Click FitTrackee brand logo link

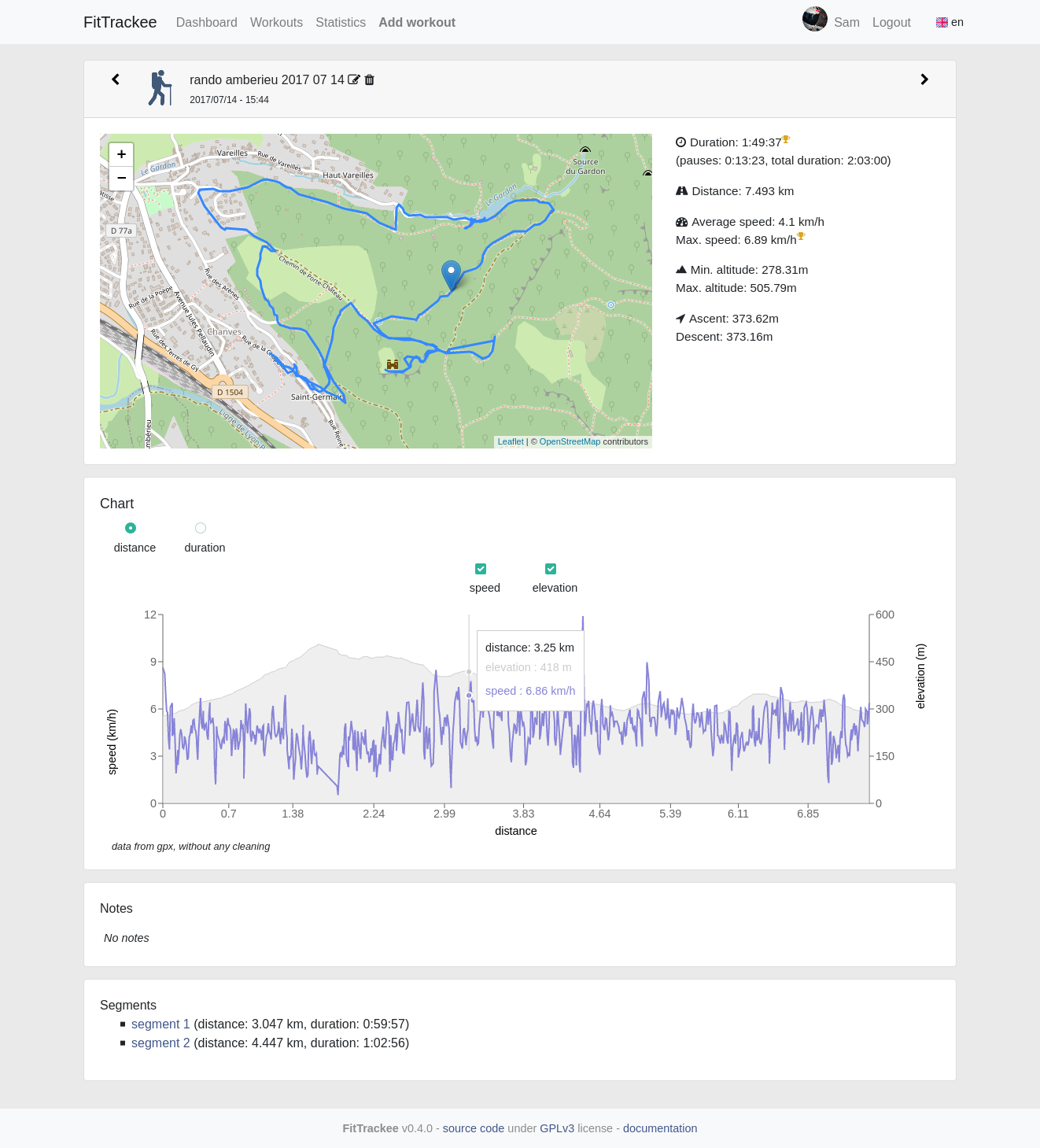(120, 22)
